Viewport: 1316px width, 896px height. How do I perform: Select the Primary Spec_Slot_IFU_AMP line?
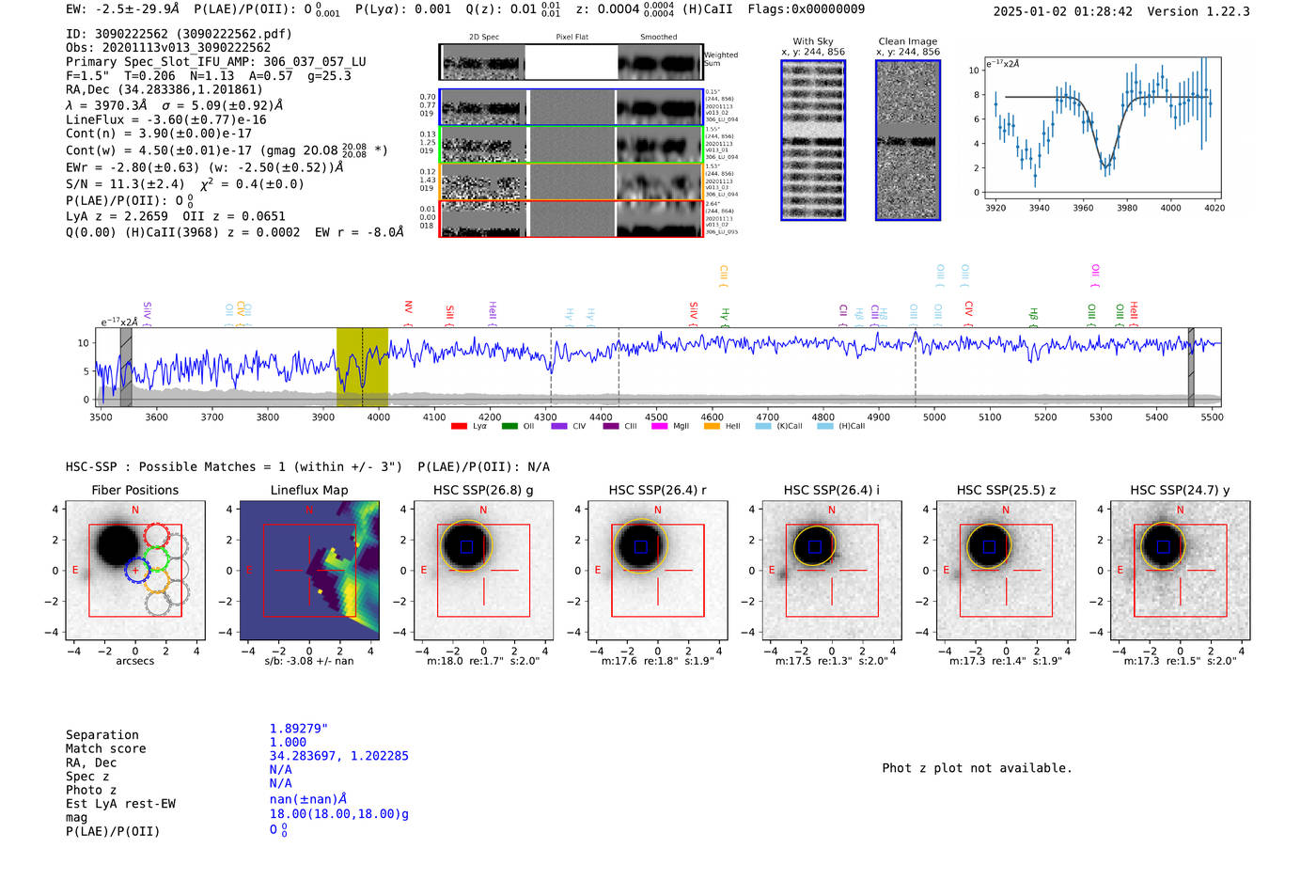coord(216,62)
